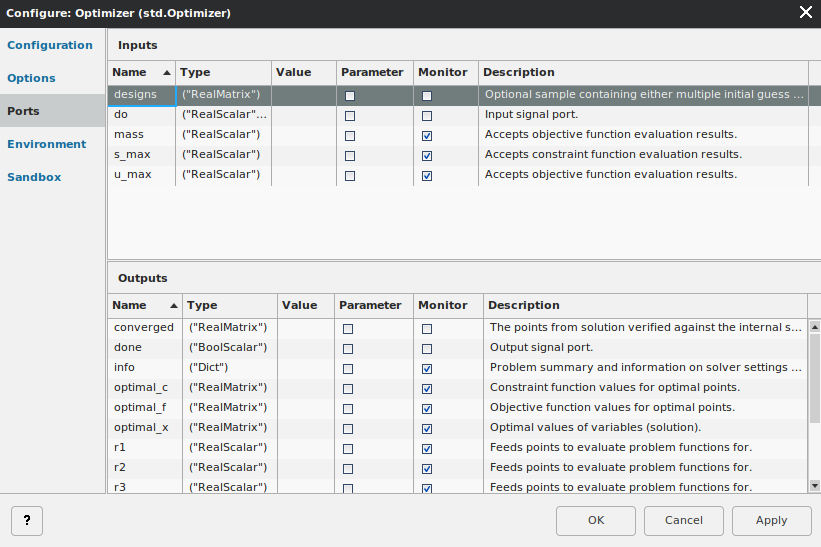
Task: Open the Environment page
Action: (x=47, y=144)
